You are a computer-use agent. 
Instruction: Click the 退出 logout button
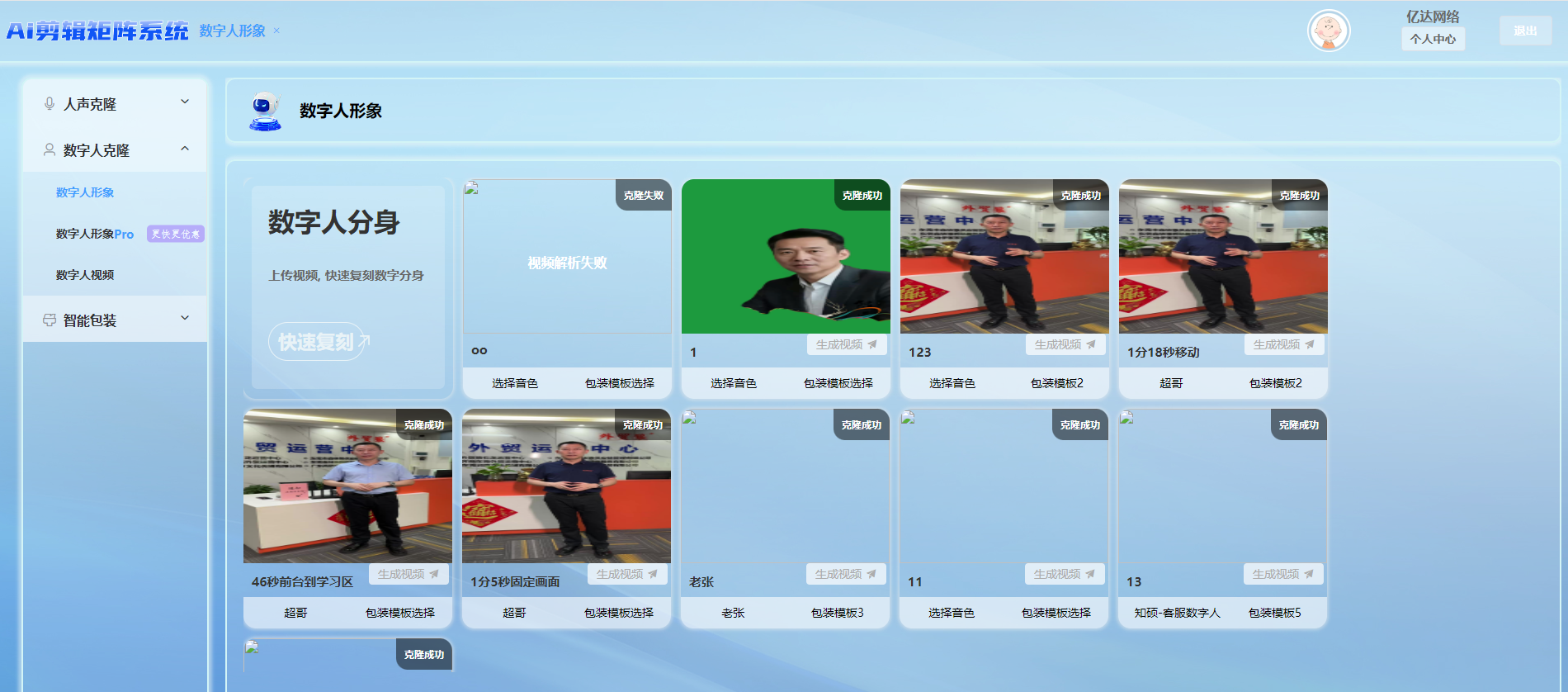tap(1525, 31)
